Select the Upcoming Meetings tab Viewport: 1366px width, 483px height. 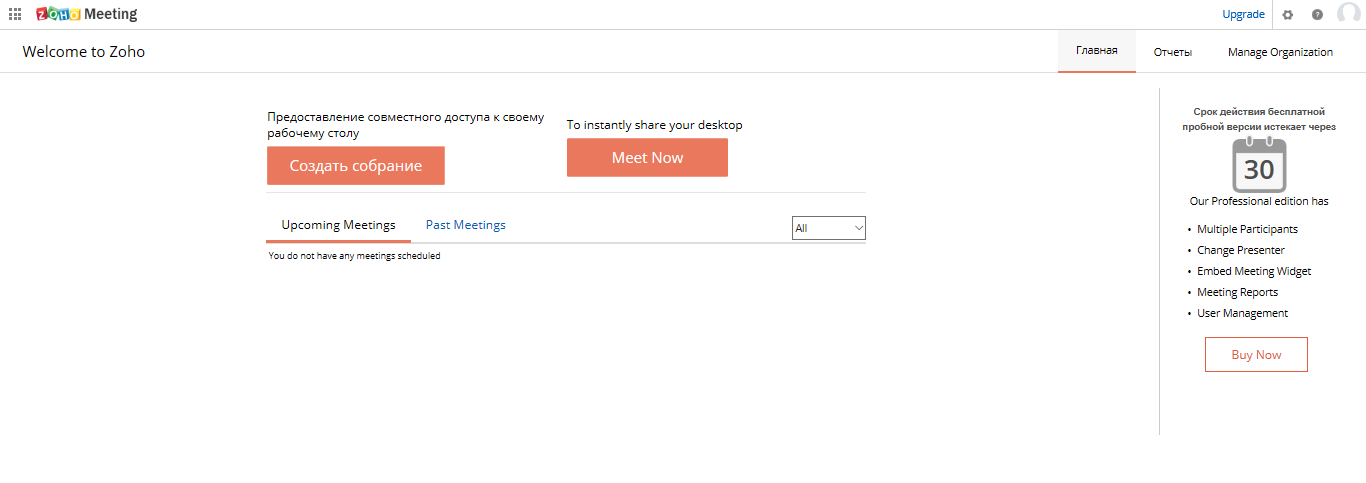point(338,225)
